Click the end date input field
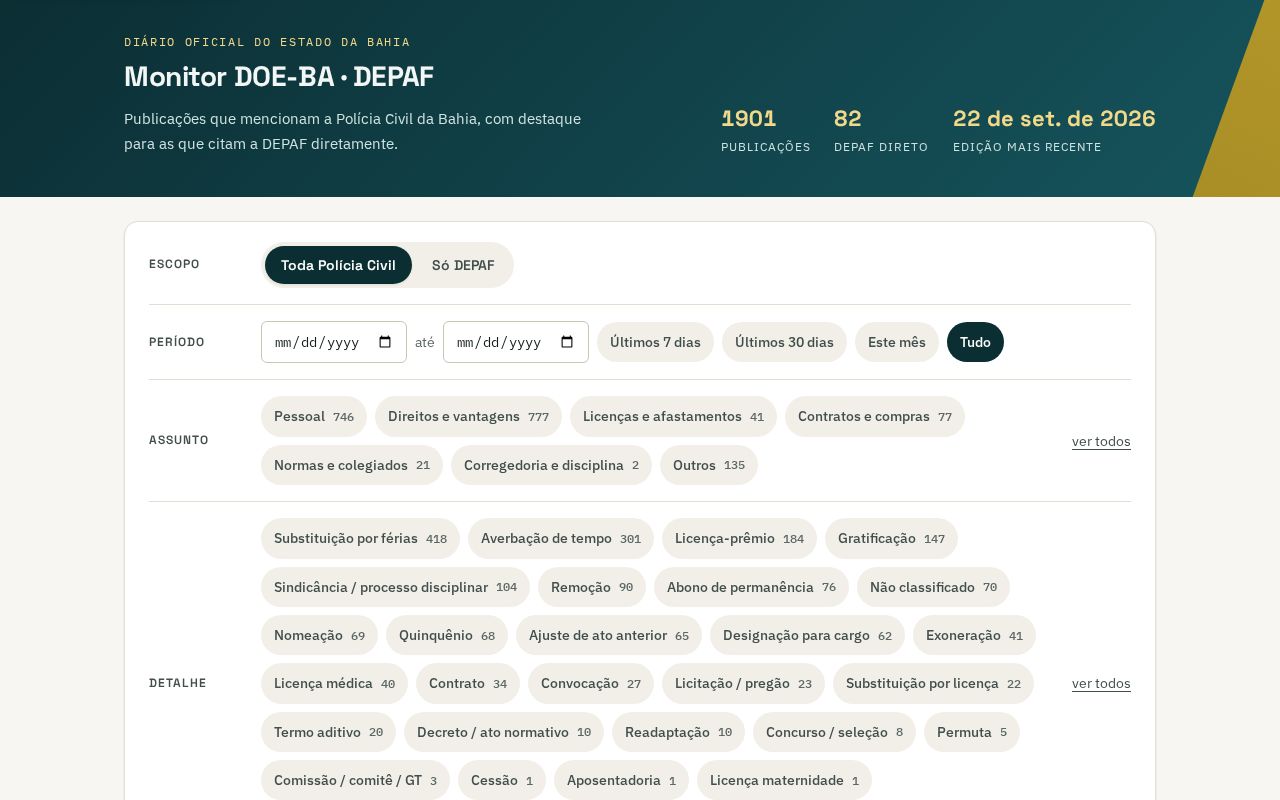Image resolution: width=1280 pixels, height=800 pixels. pyautogui.click(x=516, y=342)
